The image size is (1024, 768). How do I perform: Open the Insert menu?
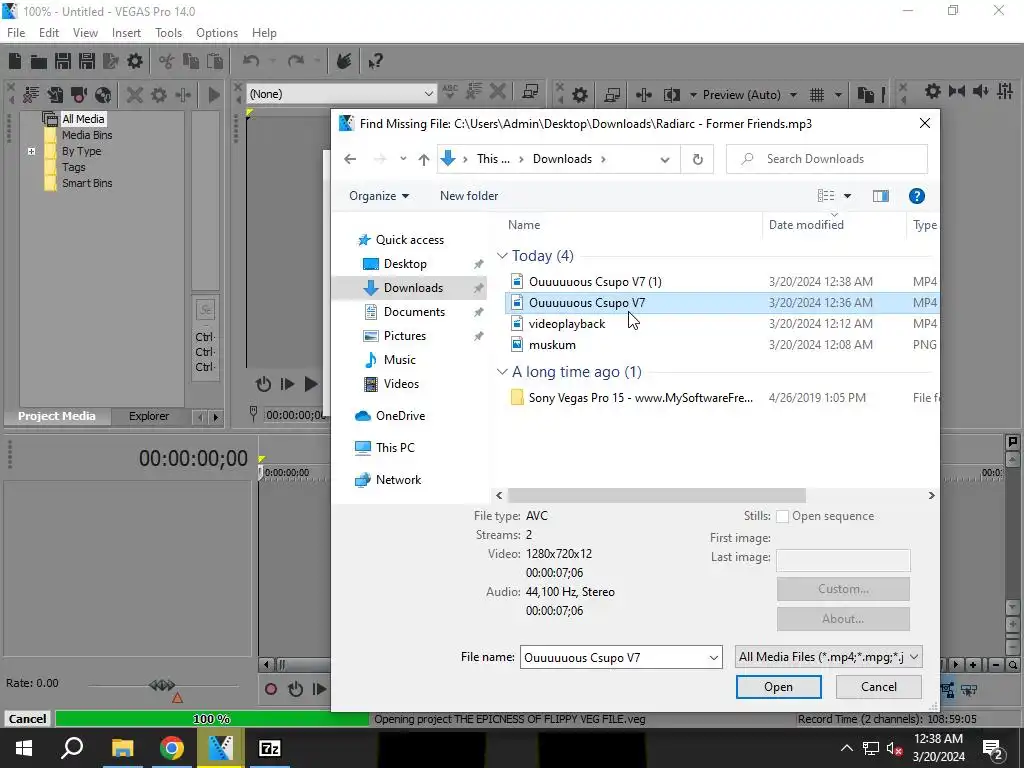(126, 33)
